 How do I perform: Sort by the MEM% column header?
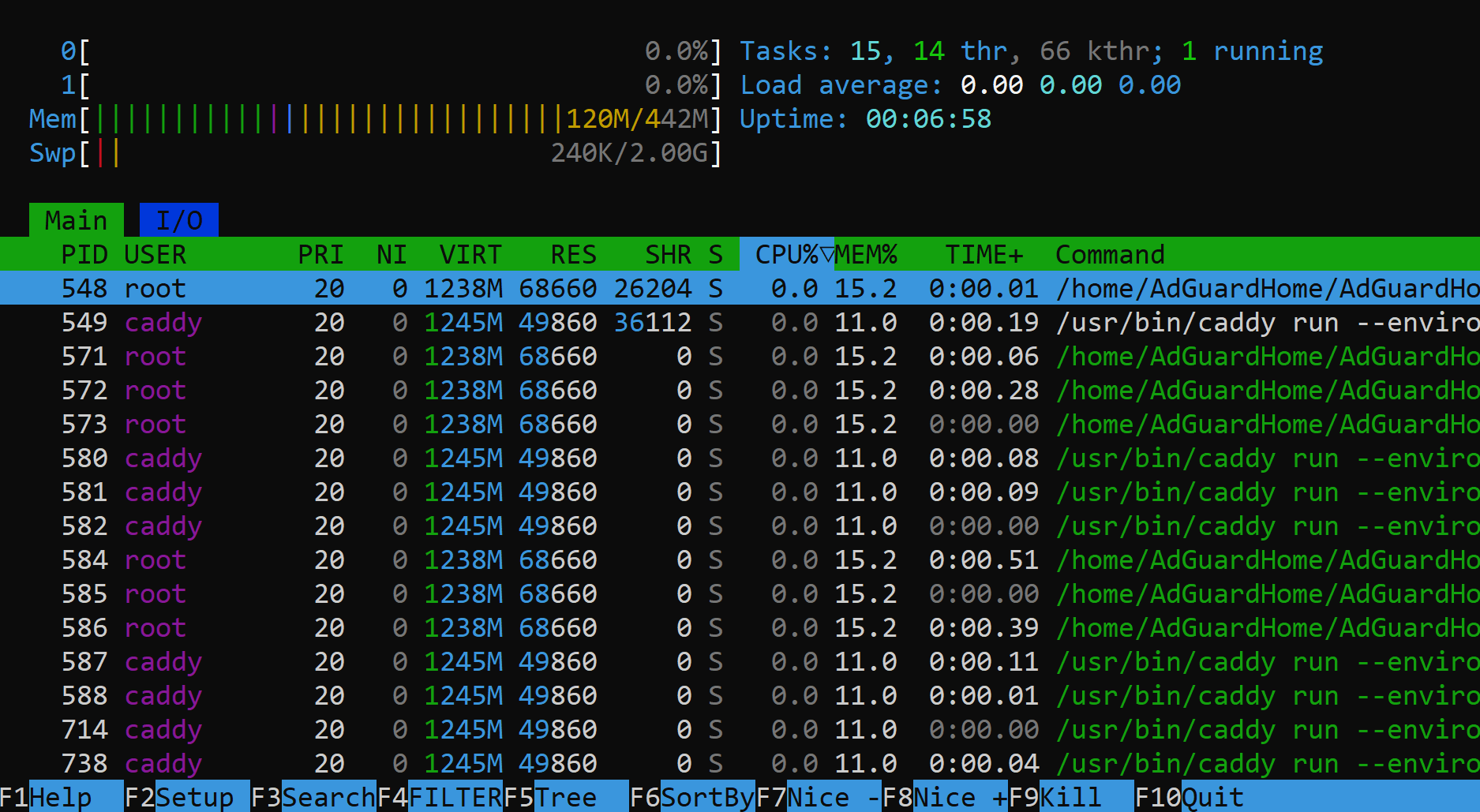pyautogui.click(x=866, y=254)
